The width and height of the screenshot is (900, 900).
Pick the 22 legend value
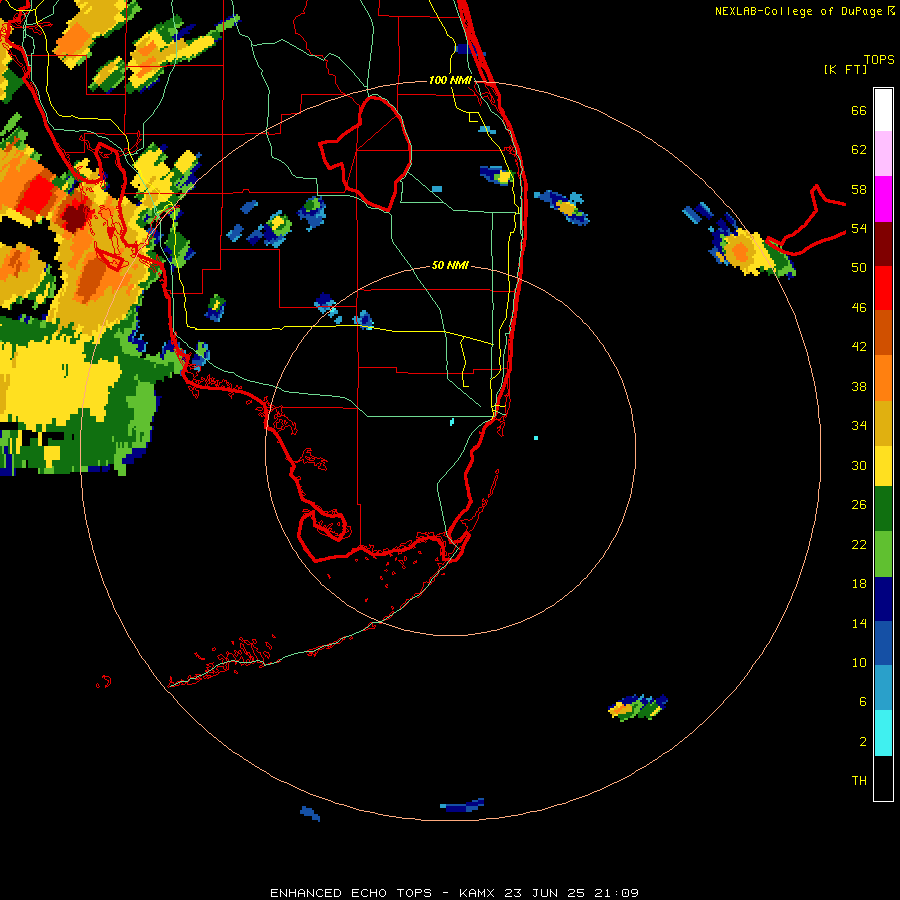pos(859,544)
